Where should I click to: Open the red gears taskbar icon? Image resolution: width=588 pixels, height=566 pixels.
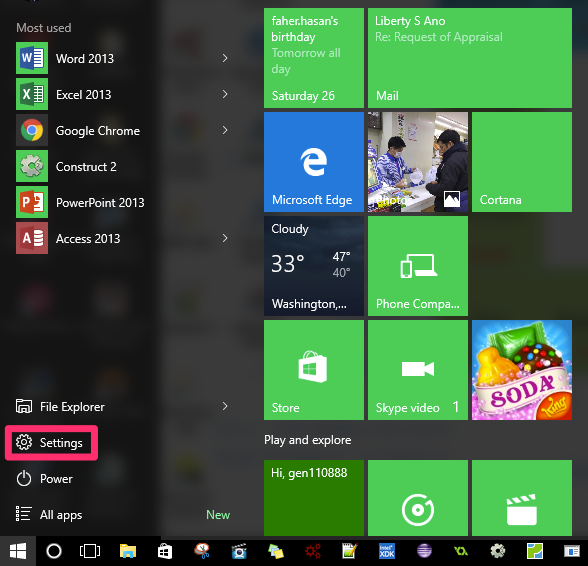313,551
